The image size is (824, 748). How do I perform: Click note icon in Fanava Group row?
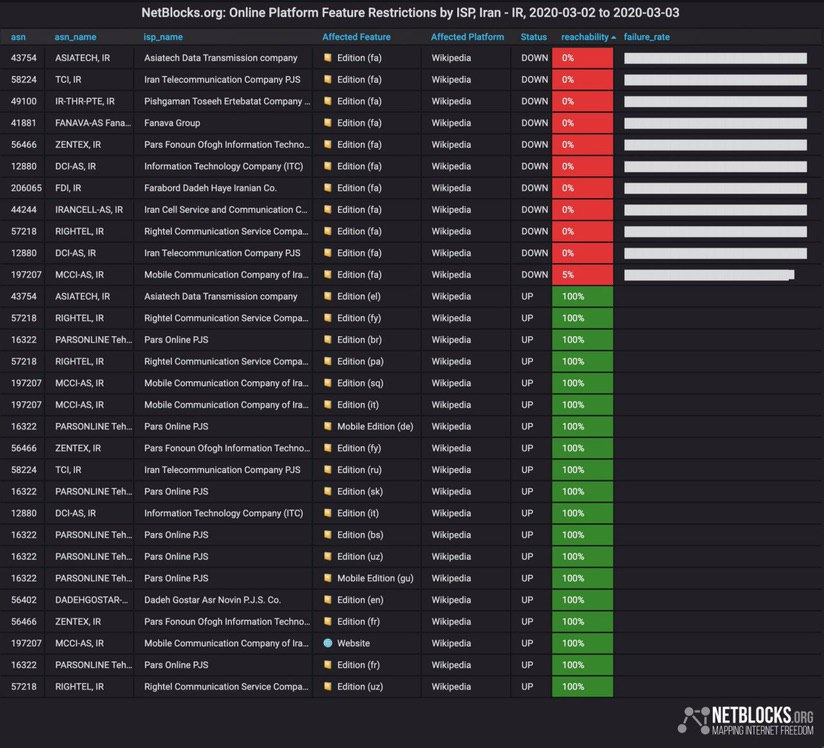(328, 122)
